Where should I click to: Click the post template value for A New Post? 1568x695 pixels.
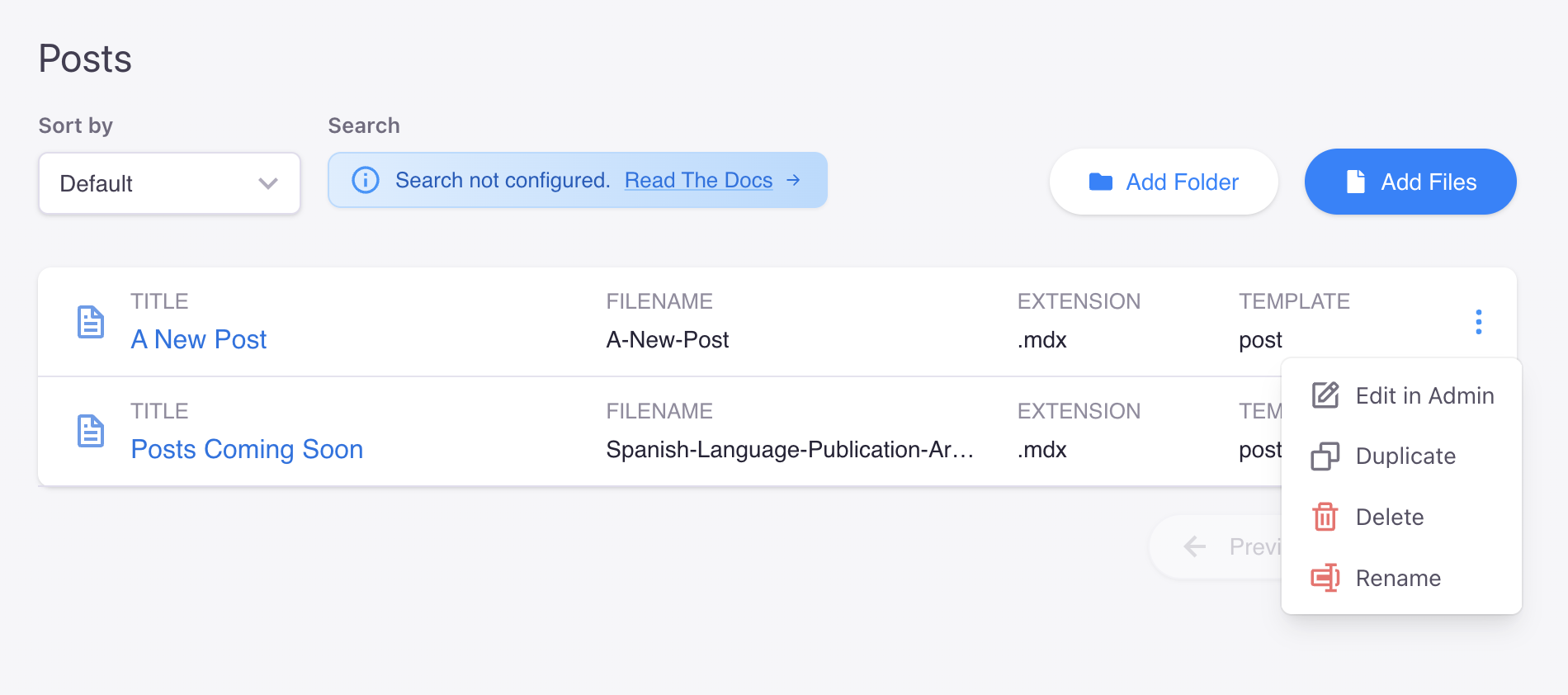[1260, 340]
